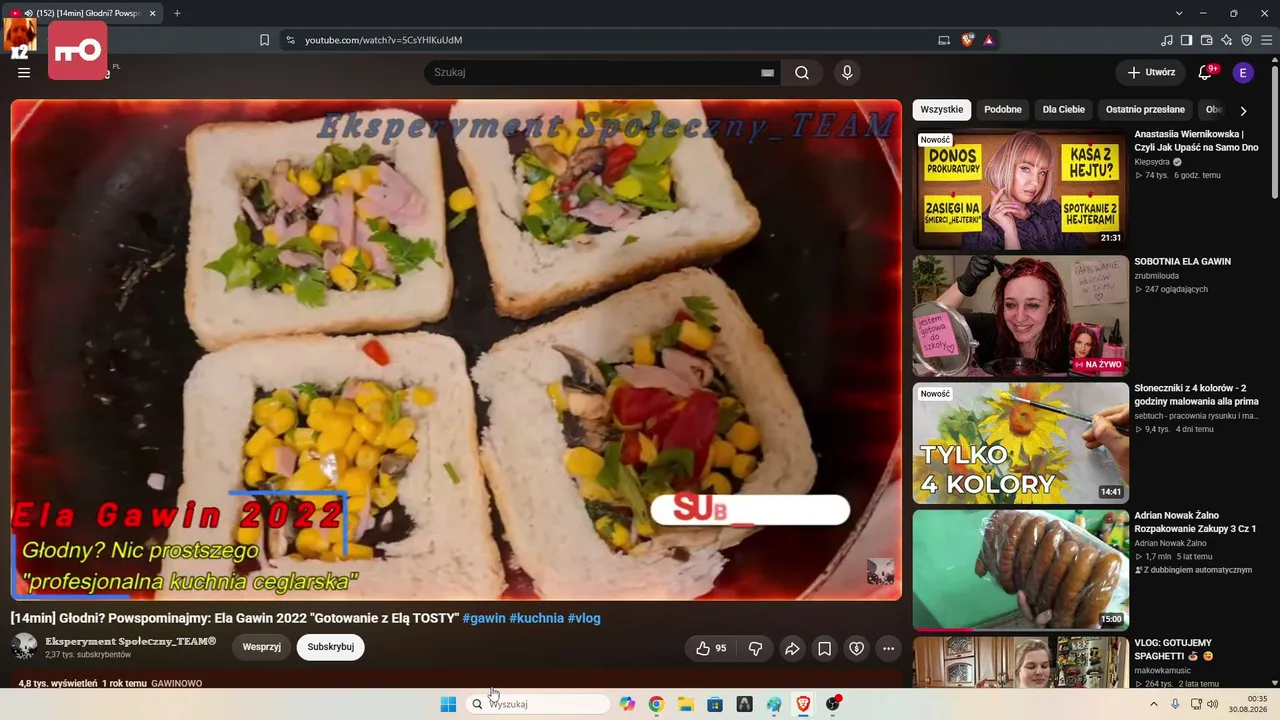Open the Słoneczniki z 4 kolorów thumbnail
Image resolution: width=1280 pixels, height=720 pixels.
[x=1020, y=443]
